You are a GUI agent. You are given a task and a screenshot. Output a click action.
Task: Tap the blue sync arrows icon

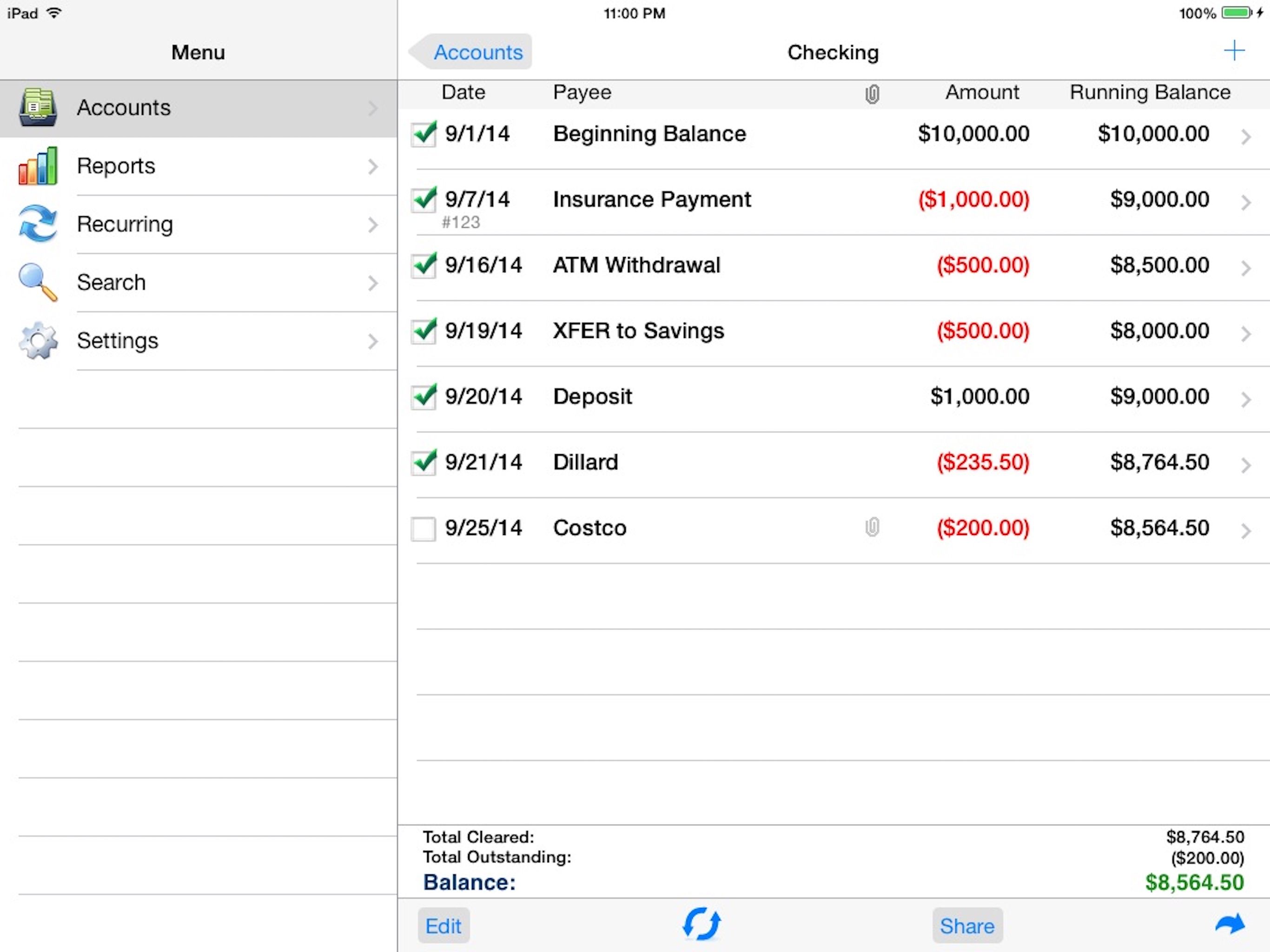coord(701,924)
